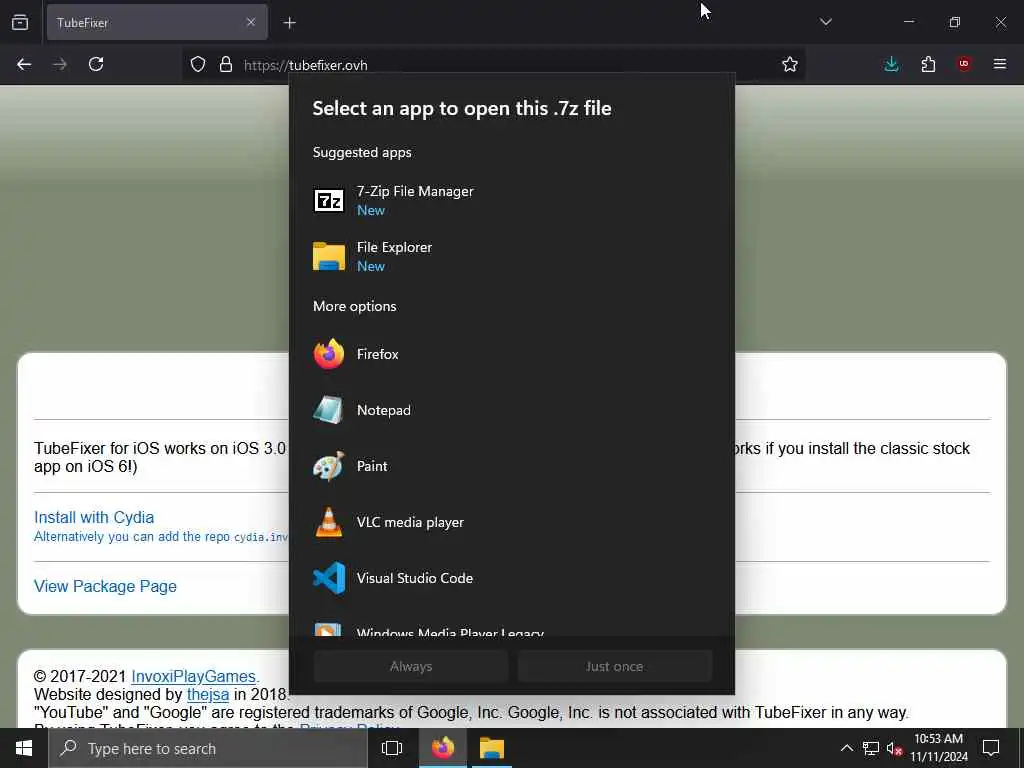Image resolution: width=1024 pixels, height=768 pixels.
Task: Click the muted volume tray icon
Action: [x=894, y=748]
